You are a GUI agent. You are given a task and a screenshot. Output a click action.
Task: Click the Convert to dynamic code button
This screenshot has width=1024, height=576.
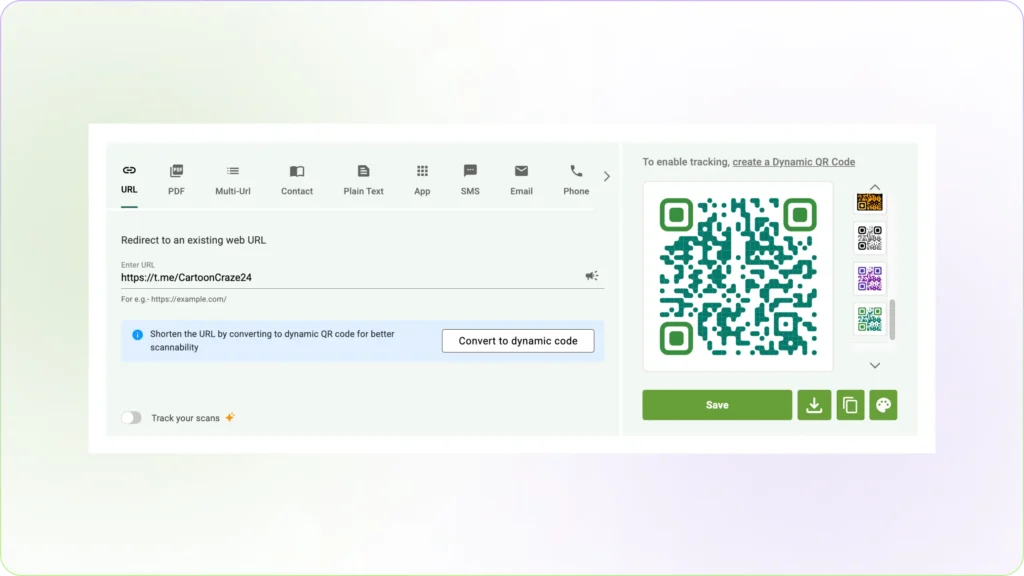[x=518, y=340]
